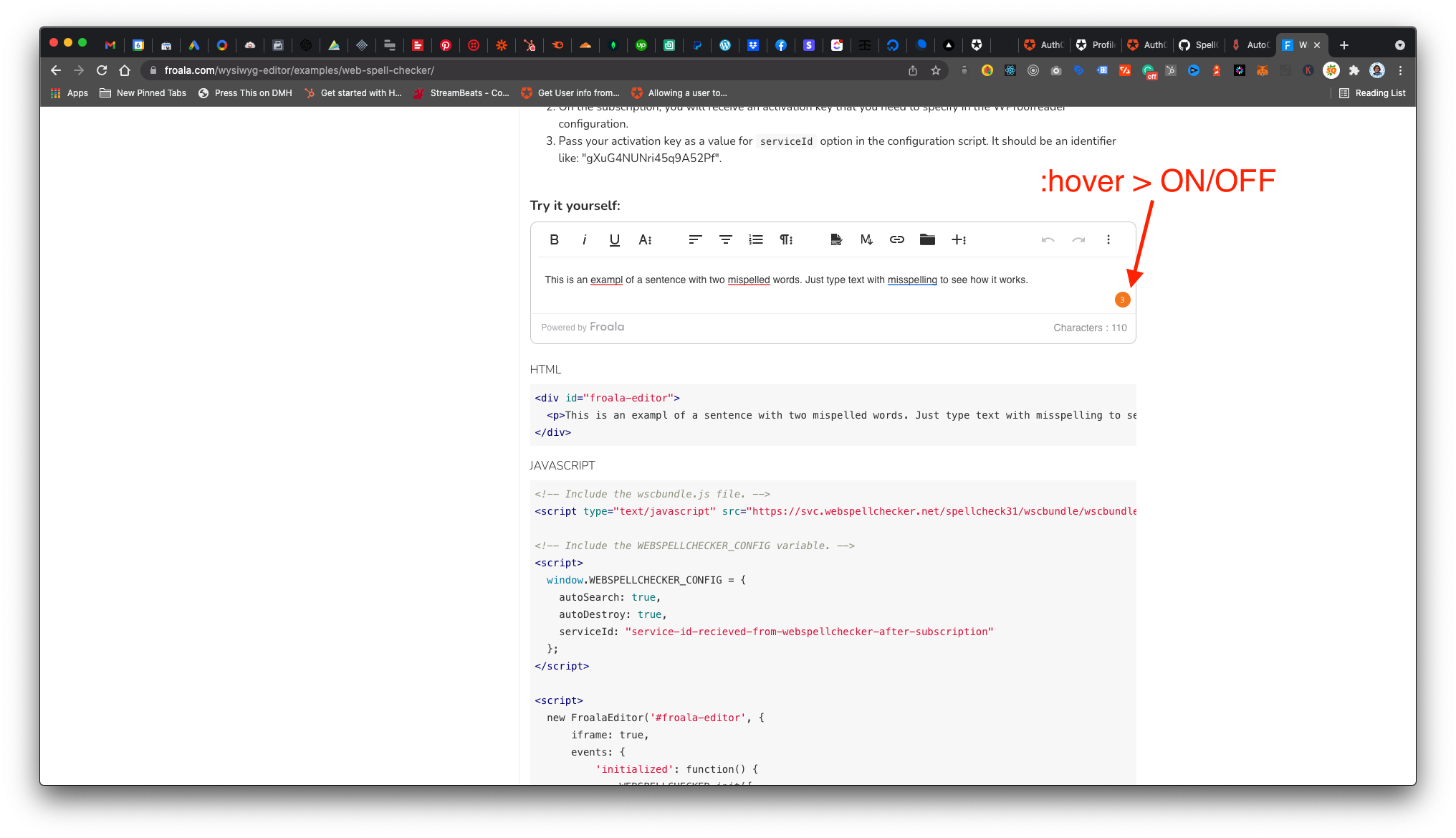Open the paragraph format menu

tap(785, 239)
